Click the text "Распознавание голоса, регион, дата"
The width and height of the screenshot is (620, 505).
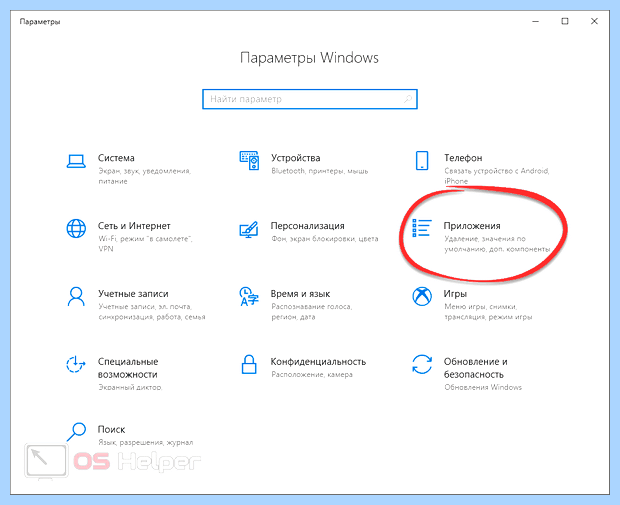(x=312, y=312)
